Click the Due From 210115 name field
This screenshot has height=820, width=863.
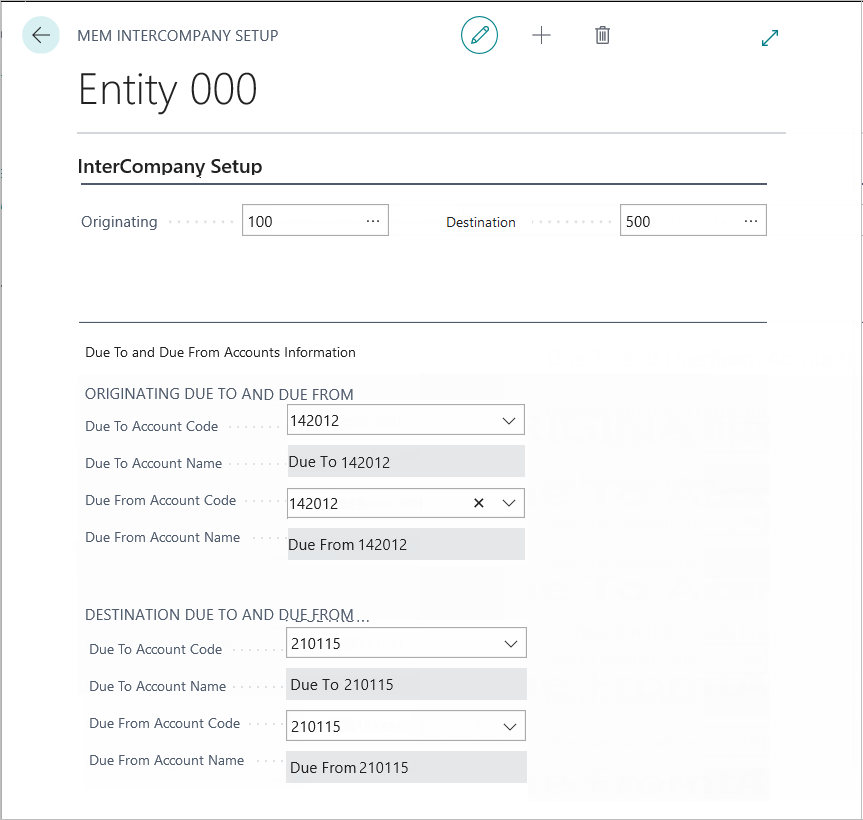coord(405,768)
